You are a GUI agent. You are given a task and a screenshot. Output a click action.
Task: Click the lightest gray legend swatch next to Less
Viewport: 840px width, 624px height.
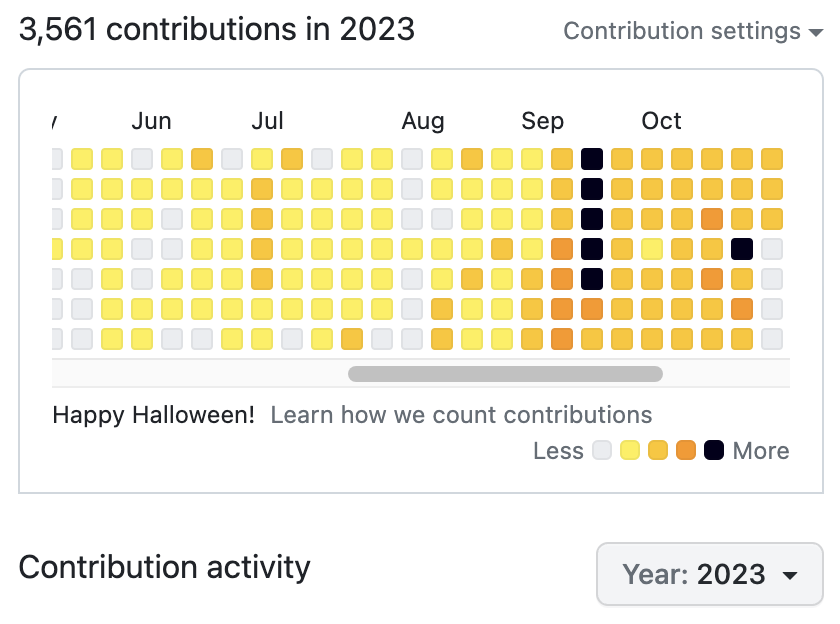click(602, 450)
